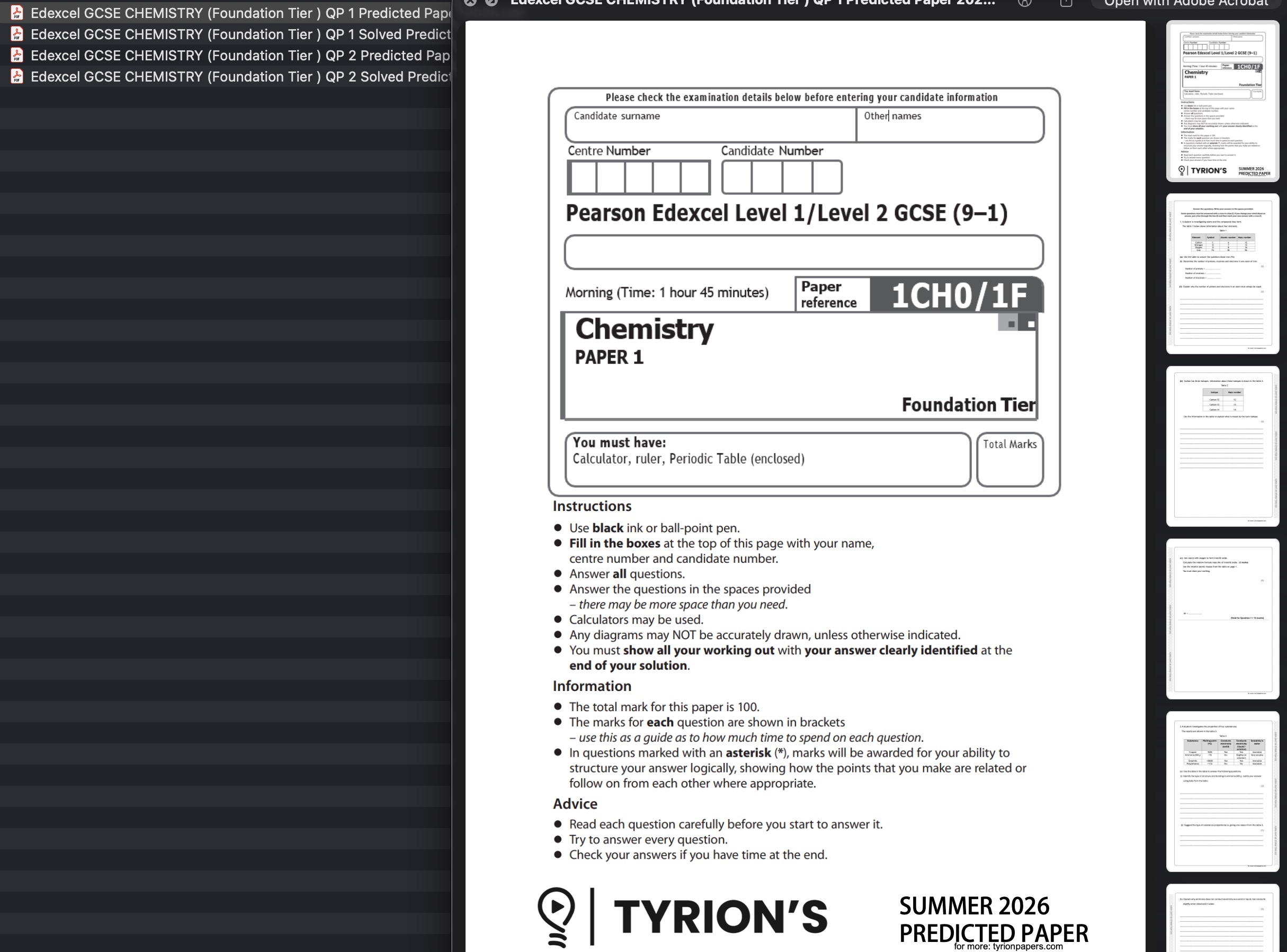Click PDF icon of QP 2 Predicted file
1287x952 pixels.
coord(17,55)
